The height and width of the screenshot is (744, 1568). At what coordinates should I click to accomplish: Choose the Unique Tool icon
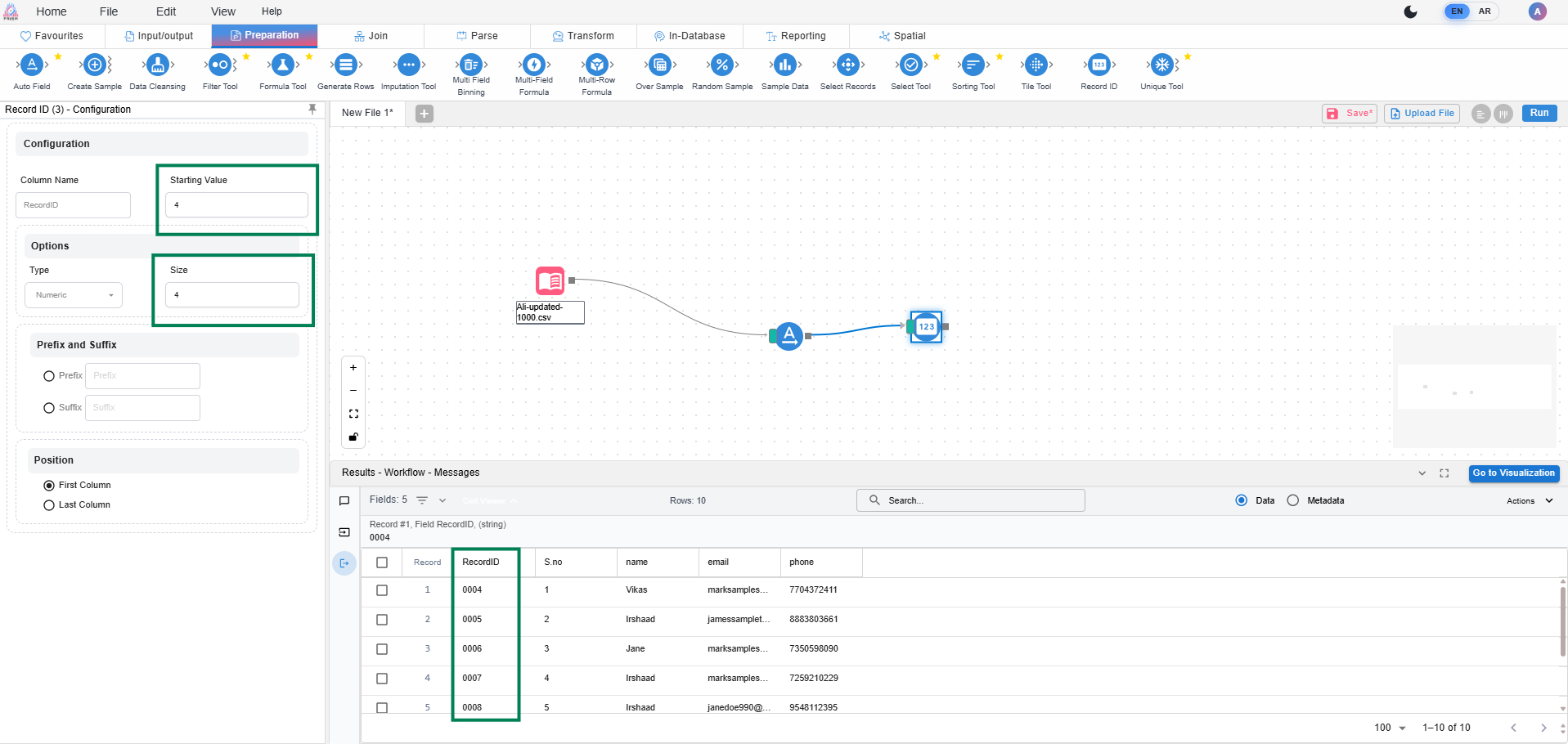coord(1161,65)
